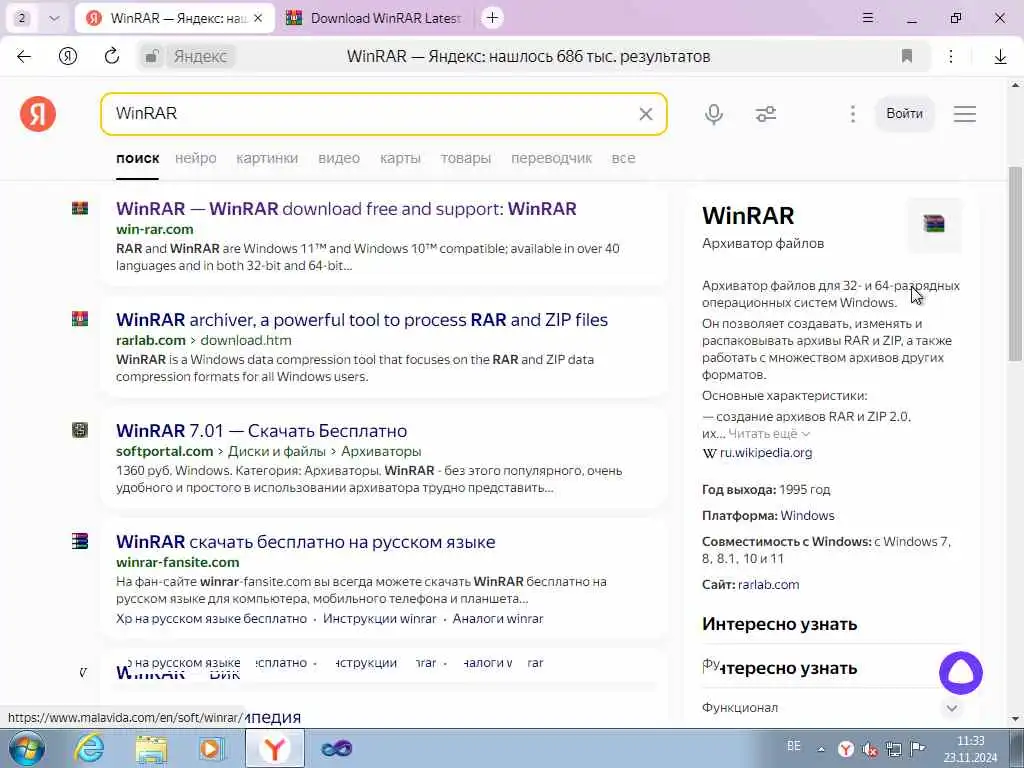The image size is (1024, 768).
Task: Click Yandex Browser taskbar icon
Action: tap(275, 749)
